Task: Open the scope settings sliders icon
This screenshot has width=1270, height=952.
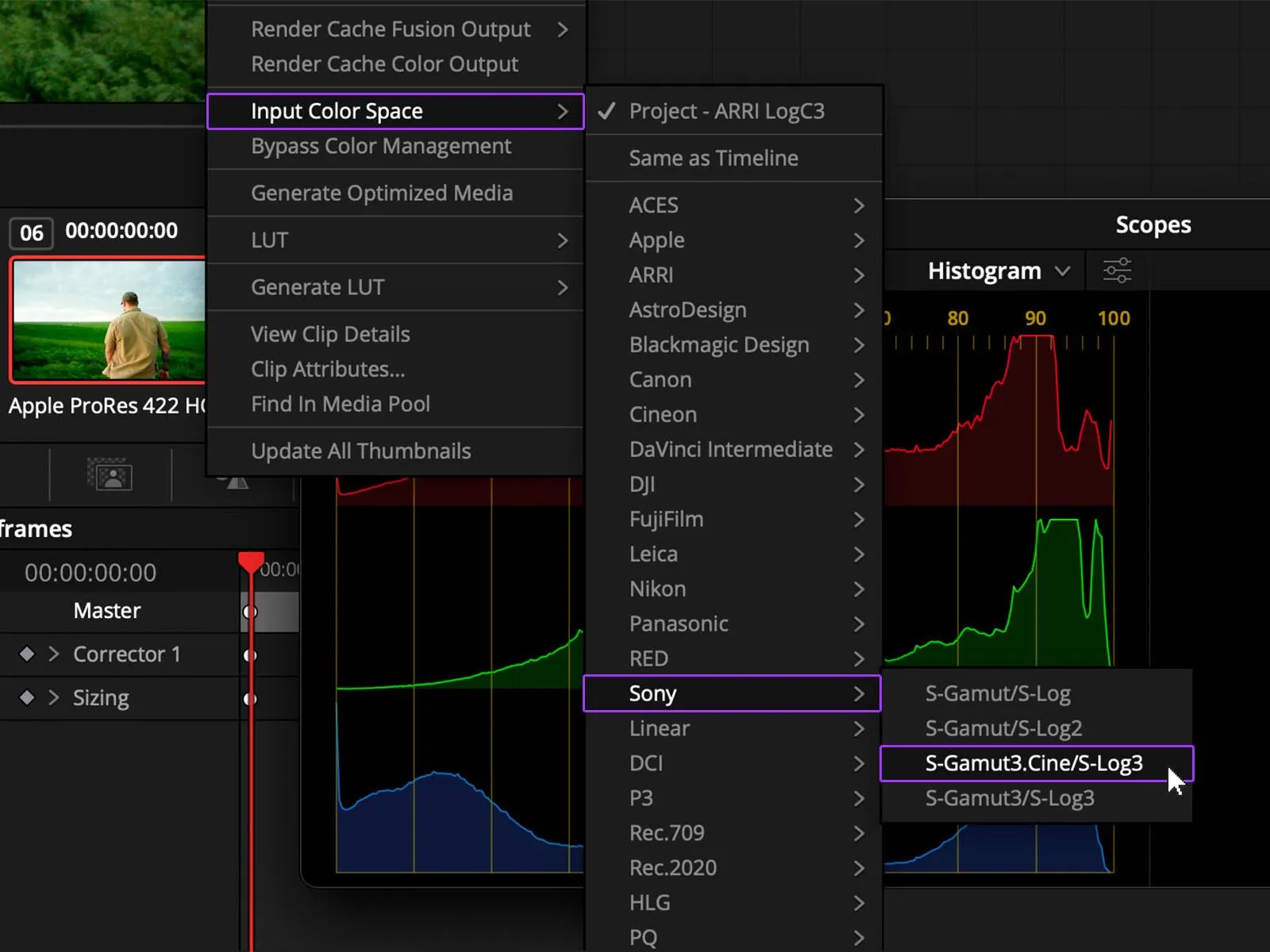Action: [1117, 271]
